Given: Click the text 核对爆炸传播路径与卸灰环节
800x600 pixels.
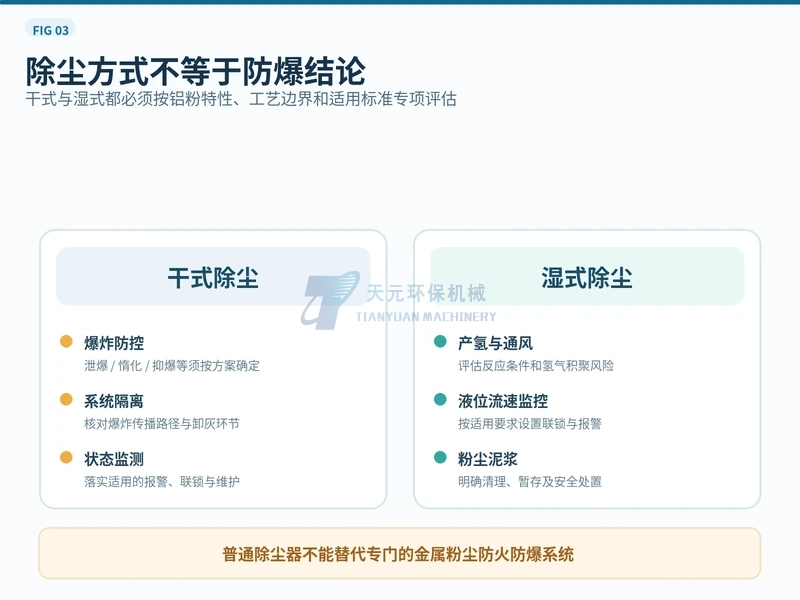Looking at the screenshot, I should click(x=162, y=423).
